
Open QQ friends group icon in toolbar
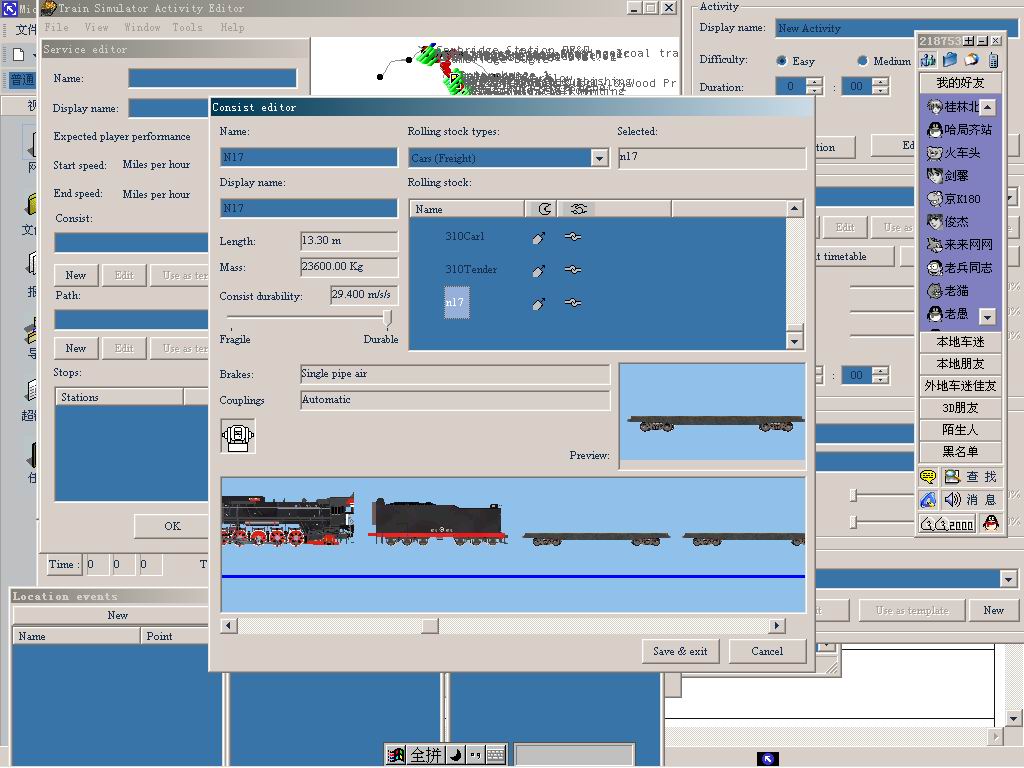pyautogui.click(x=928, y=60)
